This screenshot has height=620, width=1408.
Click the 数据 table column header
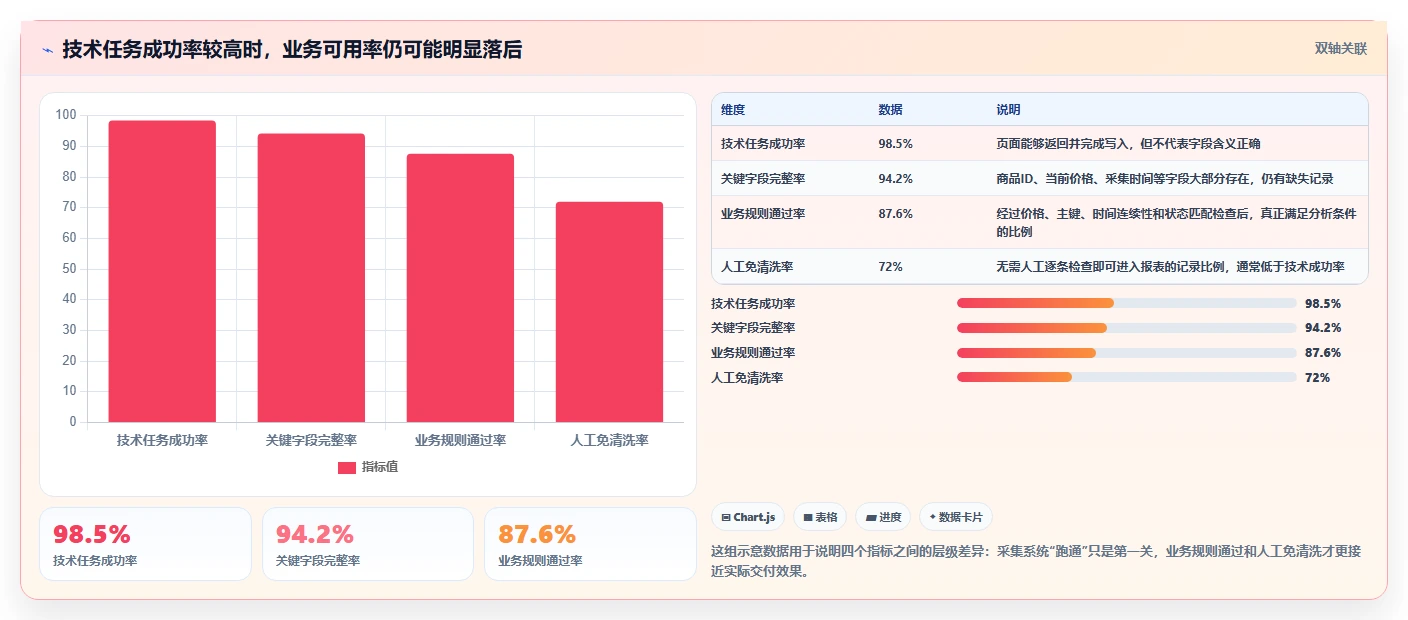[x=890, y=110]
